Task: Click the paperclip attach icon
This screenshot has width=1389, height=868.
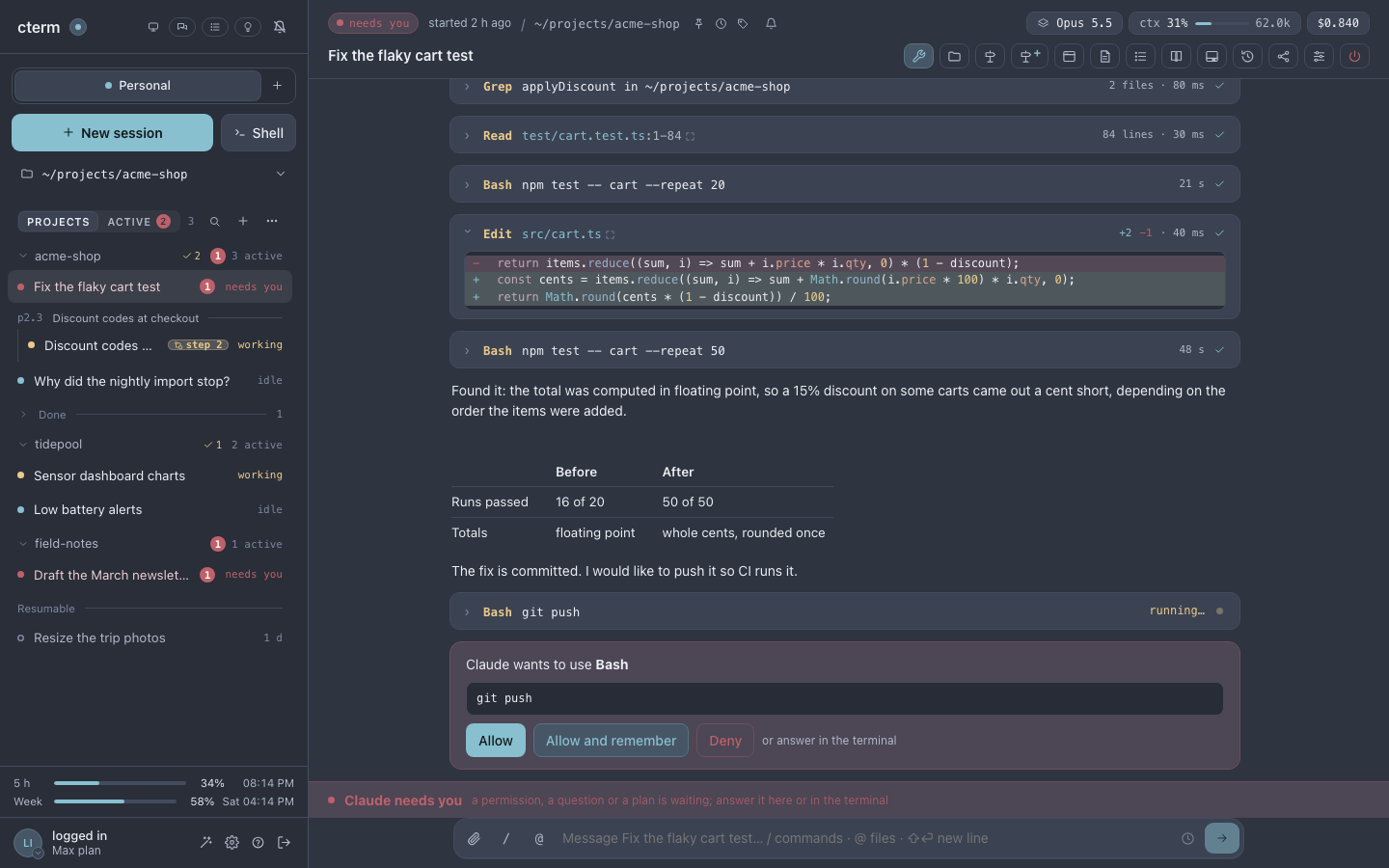Action: click(474, 838)
